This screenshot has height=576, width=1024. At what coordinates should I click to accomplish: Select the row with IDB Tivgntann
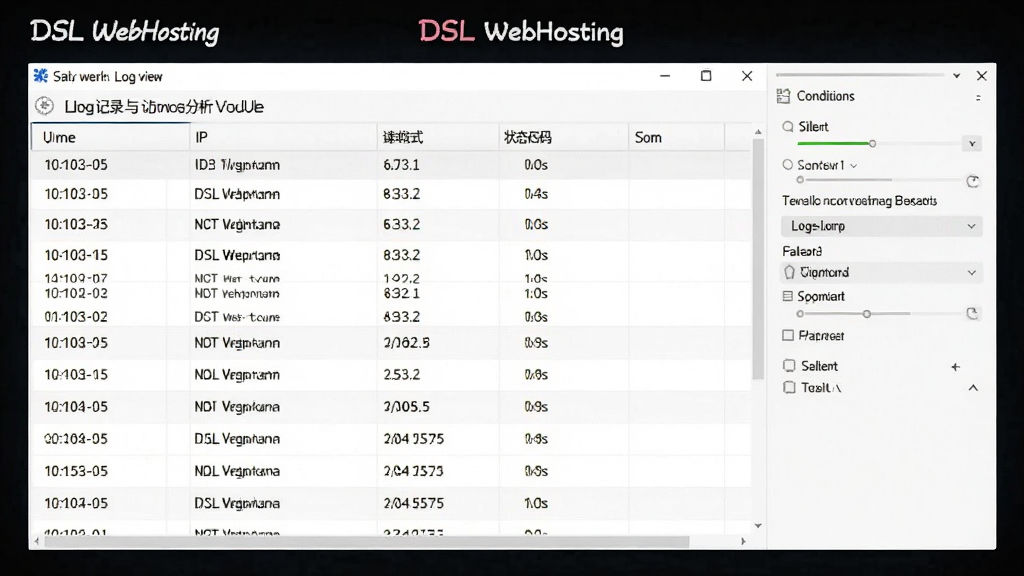(x=391, y=165)
